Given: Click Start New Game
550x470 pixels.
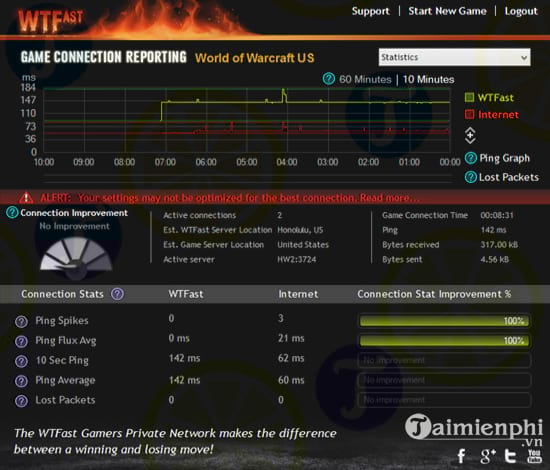Looking at the screenshot, I should pos(447,11).
